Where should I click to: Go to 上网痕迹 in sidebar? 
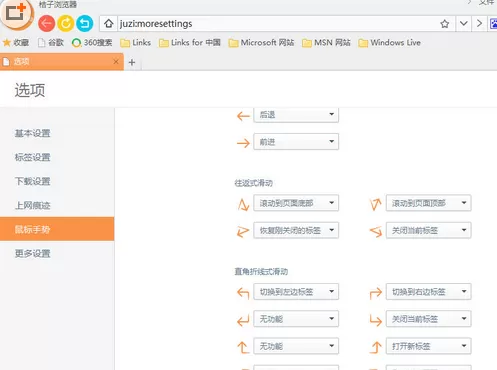click(x=33, y=205)
